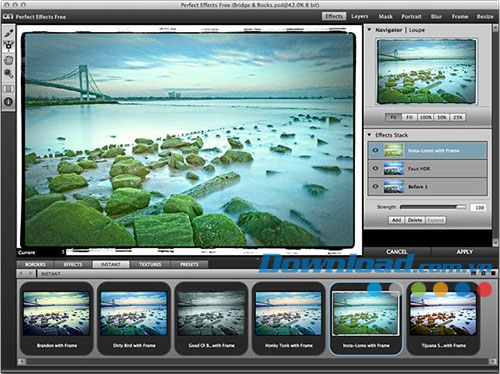Set navigator zoom to 25%
Image resolution: width=500 pixels, height=374 pixels.
coord(458,117)
